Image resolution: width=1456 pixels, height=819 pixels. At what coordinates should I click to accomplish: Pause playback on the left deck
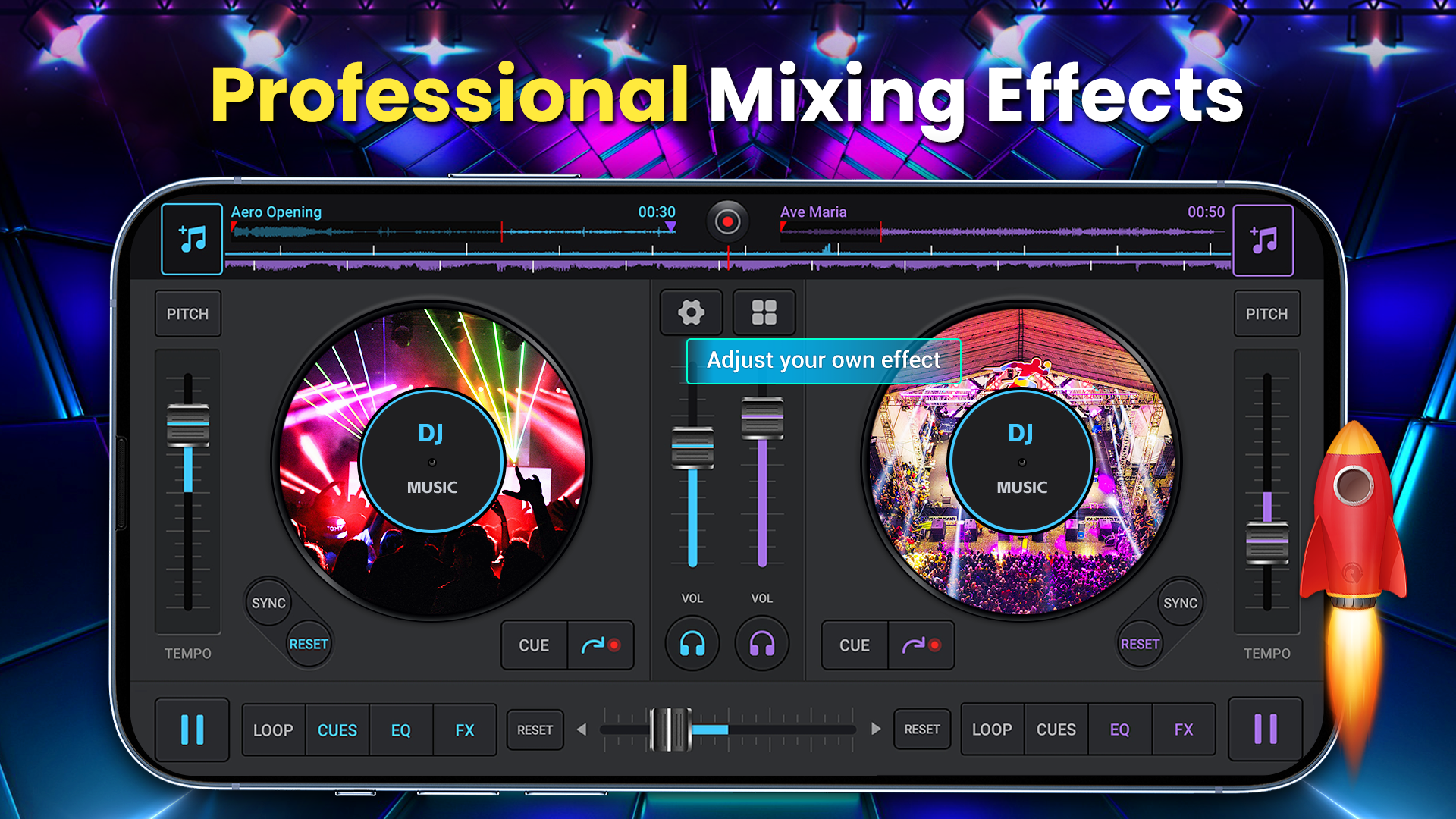pyautogui.click(x=193, y=730)
